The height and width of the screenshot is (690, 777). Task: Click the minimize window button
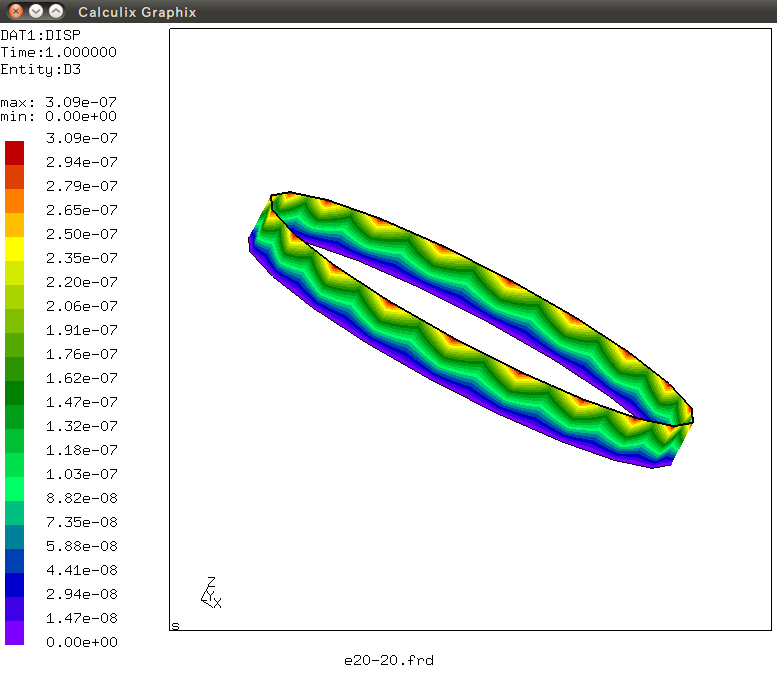click(36, 11)
